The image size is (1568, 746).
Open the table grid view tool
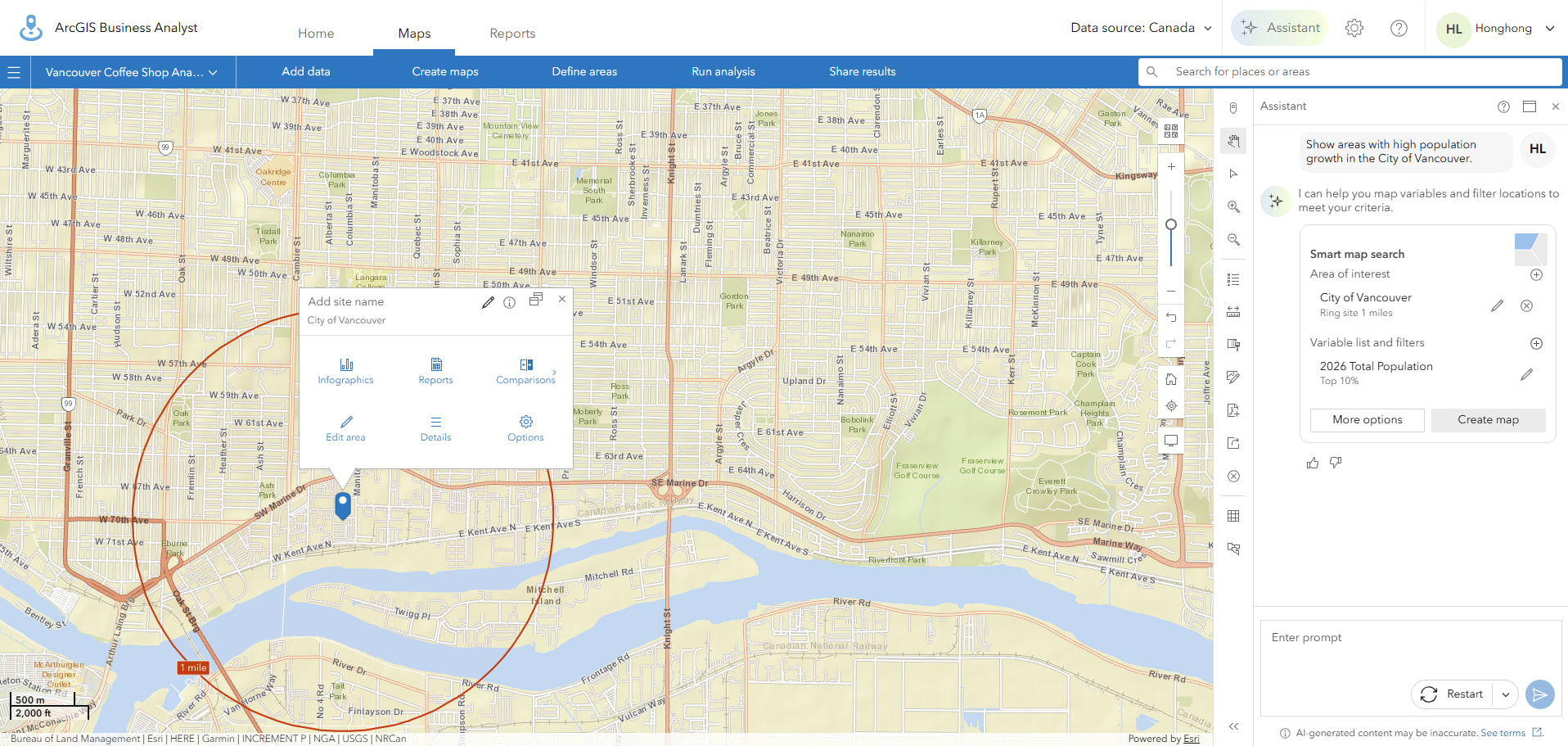(x=1233, y=516)
